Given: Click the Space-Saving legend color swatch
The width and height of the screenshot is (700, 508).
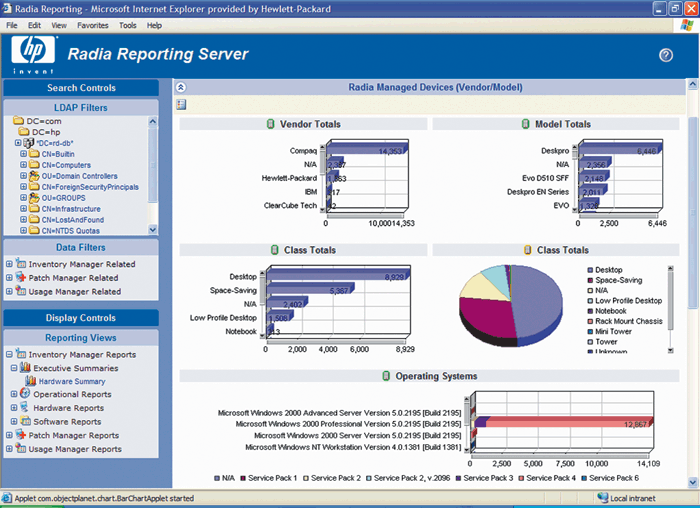Looking at the screenshot, I should tap(590, 280).
